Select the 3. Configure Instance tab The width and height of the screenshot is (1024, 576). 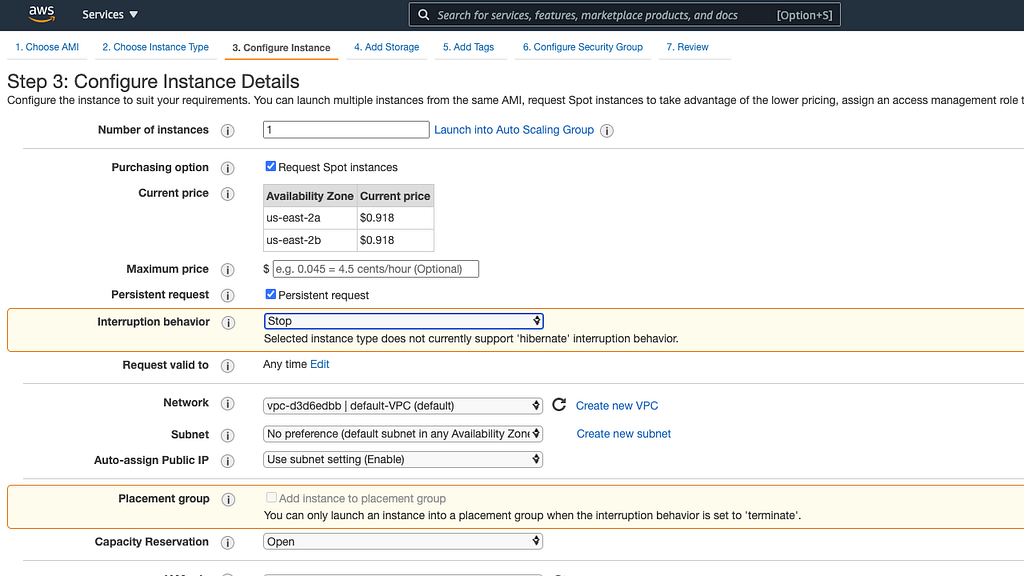[x=281, y=48]
